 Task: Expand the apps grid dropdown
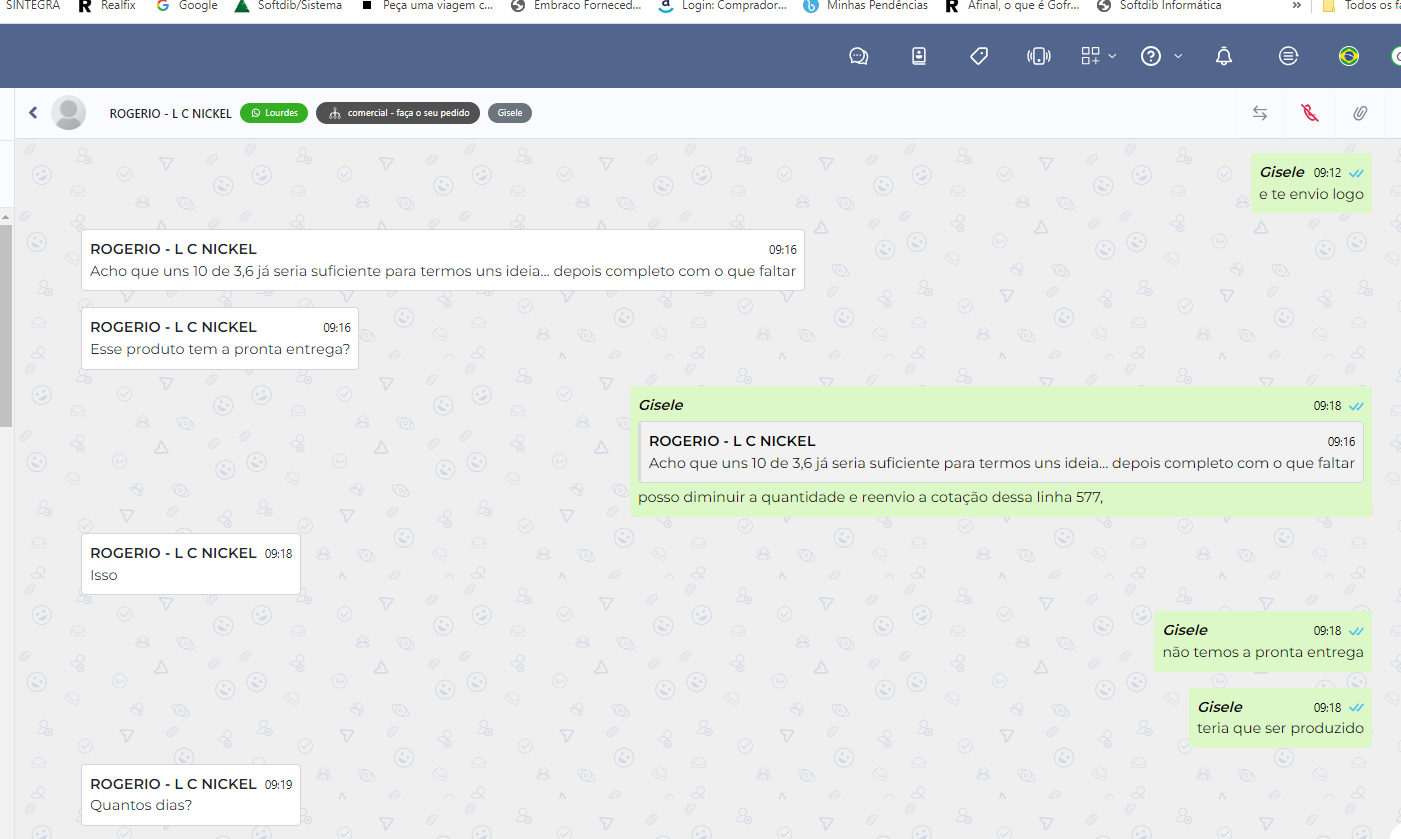(1098, 56)
